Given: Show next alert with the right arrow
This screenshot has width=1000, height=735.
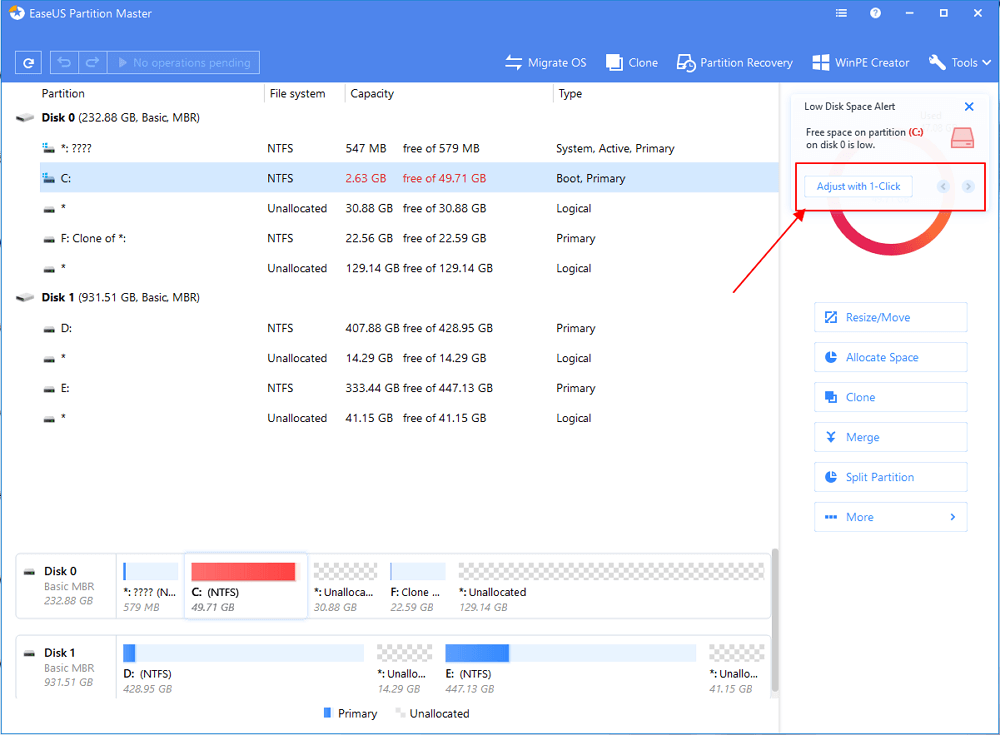Looking at the screenshot, I should 968,187.
